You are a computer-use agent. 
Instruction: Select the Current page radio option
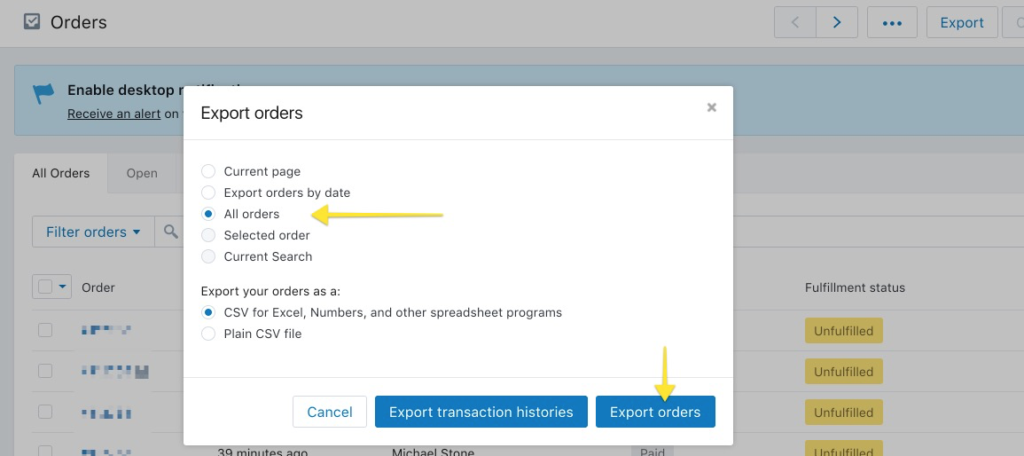point(208,171)
